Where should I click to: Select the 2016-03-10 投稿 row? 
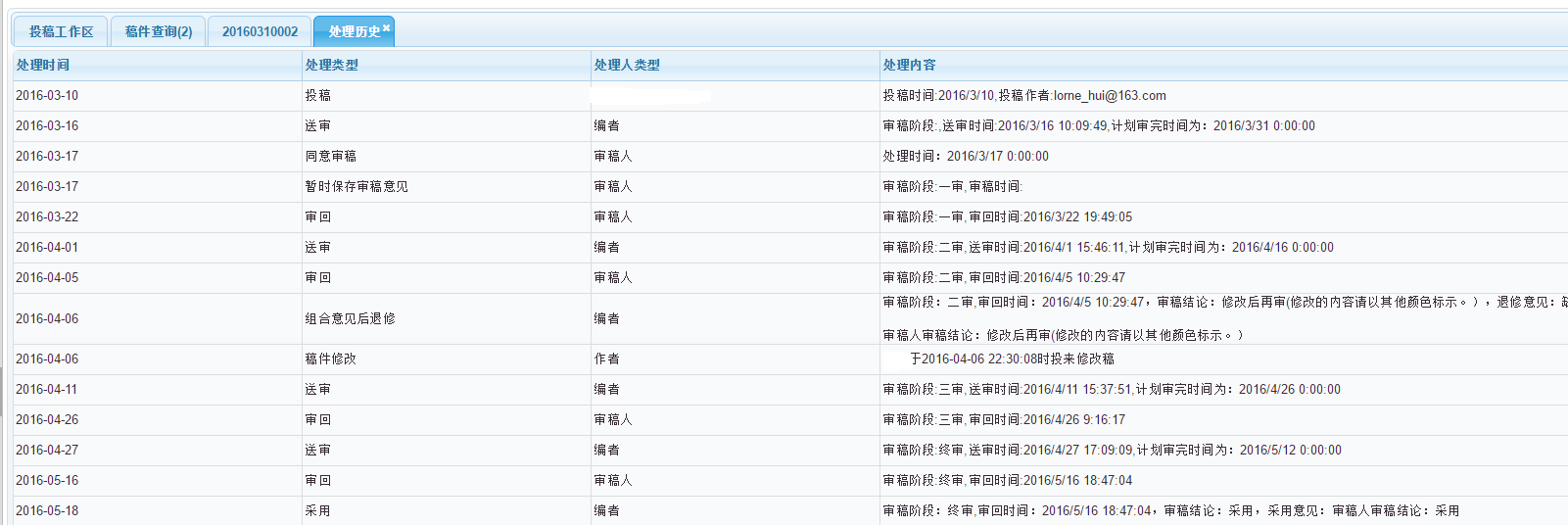coord(790,96)
